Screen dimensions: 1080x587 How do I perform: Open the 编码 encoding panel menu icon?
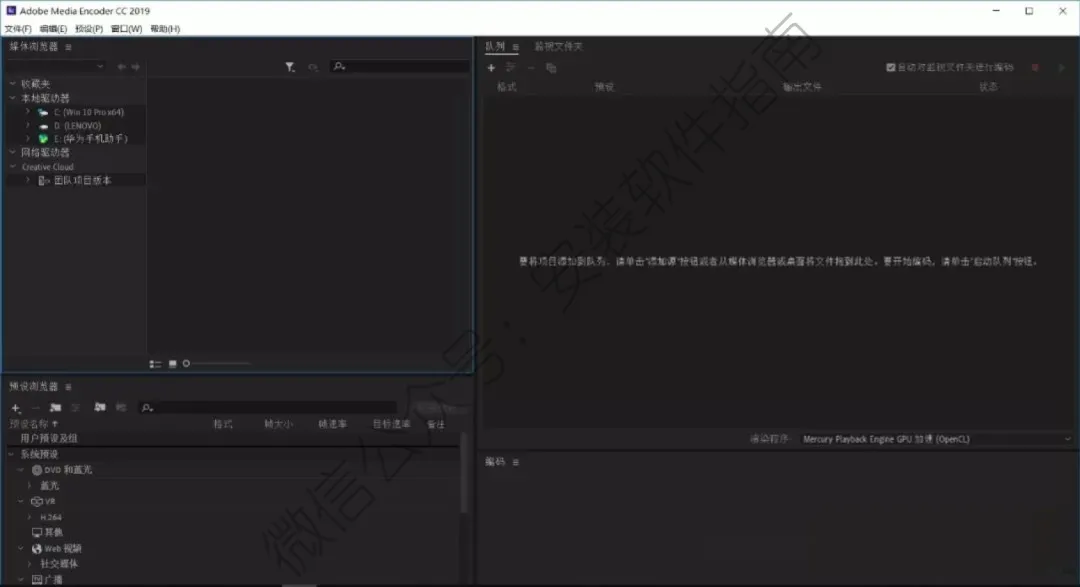tap(515, 462)
